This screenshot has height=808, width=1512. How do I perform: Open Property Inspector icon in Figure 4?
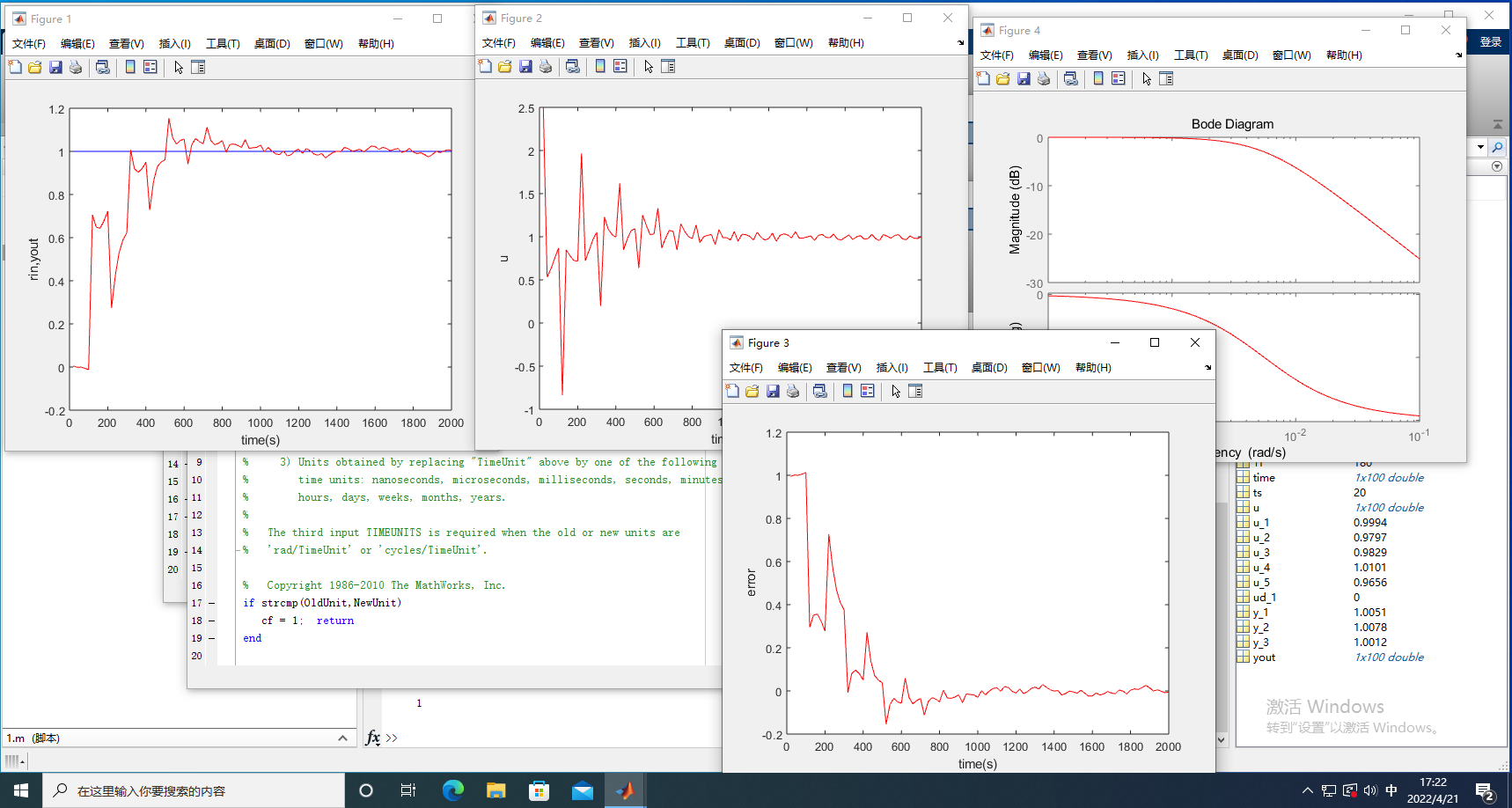(x=1166, y=78)
